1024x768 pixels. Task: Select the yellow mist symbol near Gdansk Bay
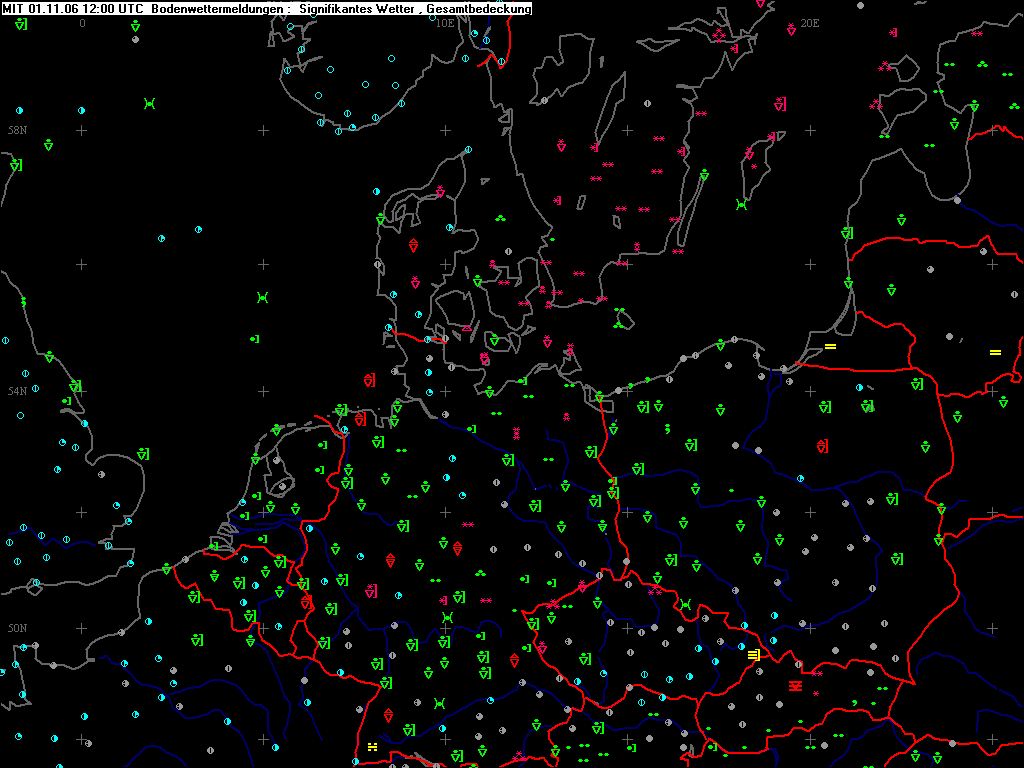coord(830,346)
